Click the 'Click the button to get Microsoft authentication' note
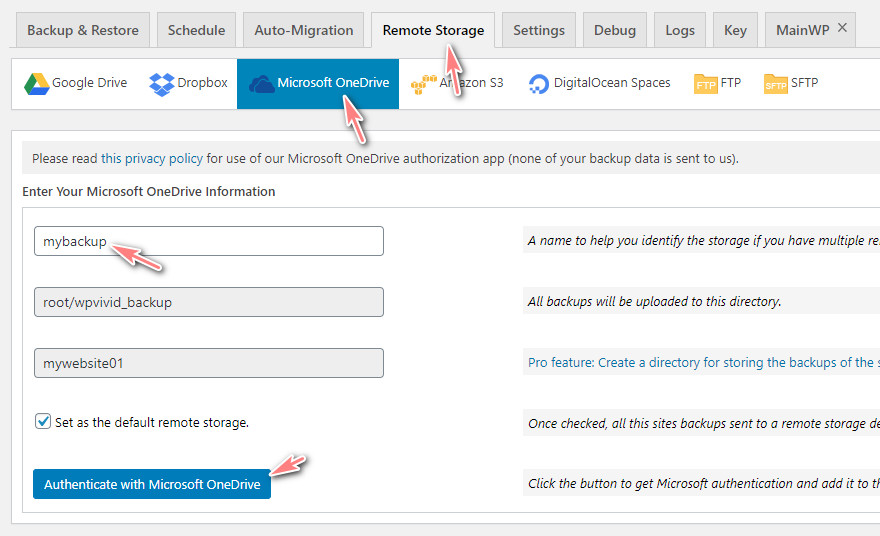 (704, 483)
